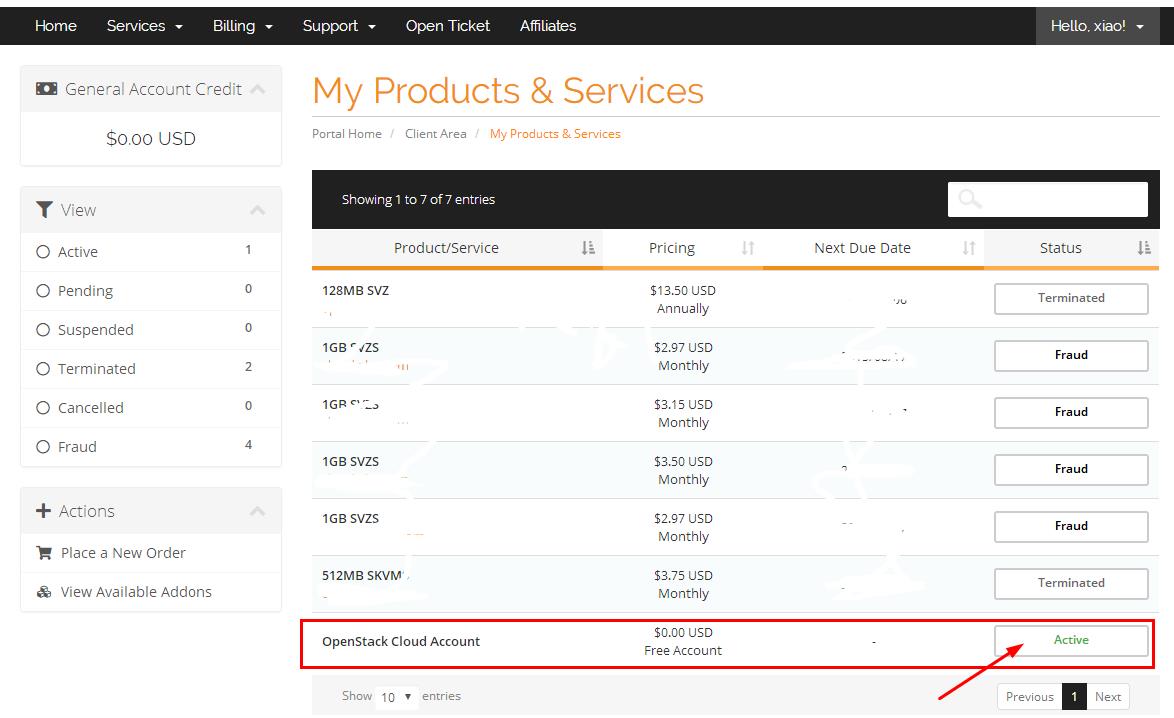
Task: Click Fraud status on the $3.50 USD row
Action: pos(1071,469)
